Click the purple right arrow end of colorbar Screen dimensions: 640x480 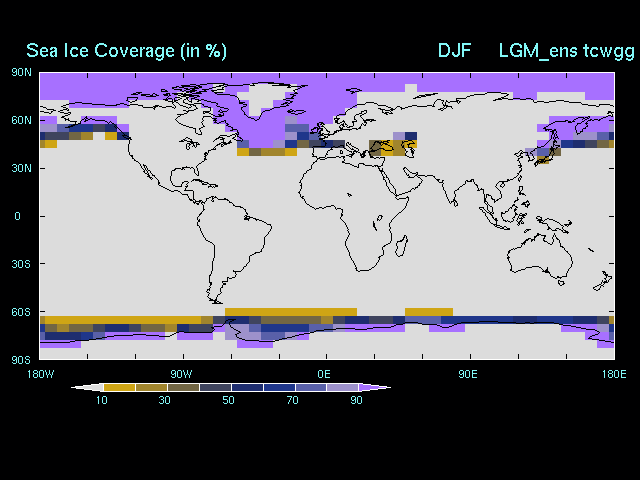[x=376, y=387]
